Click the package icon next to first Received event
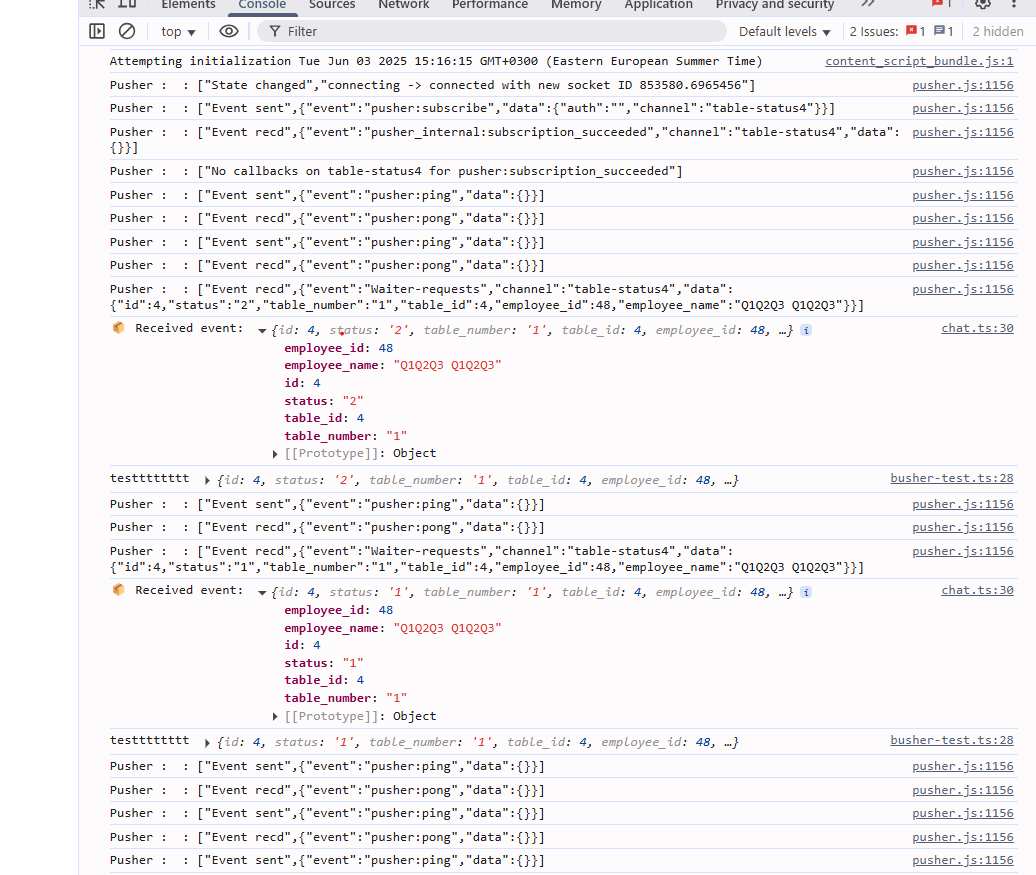The height and width of the screenshot is (875, 1036). click(119, 328)
